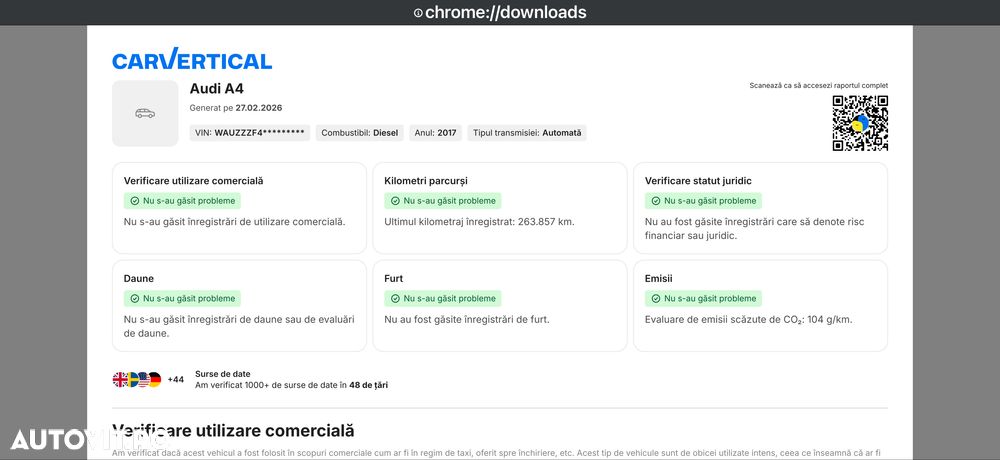1000x460 pixels.
Task: Click the Combustibil: Diesel tag
Action: tap(359, 132)
